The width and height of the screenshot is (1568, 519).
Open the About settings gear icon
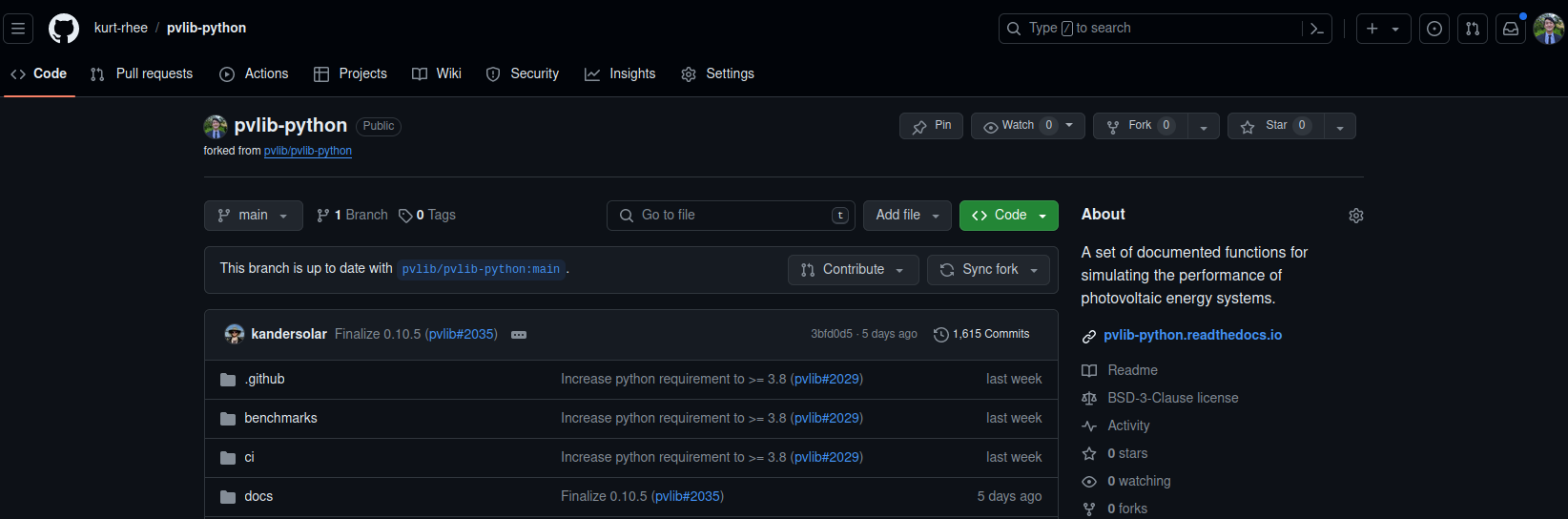point(1356,216)
